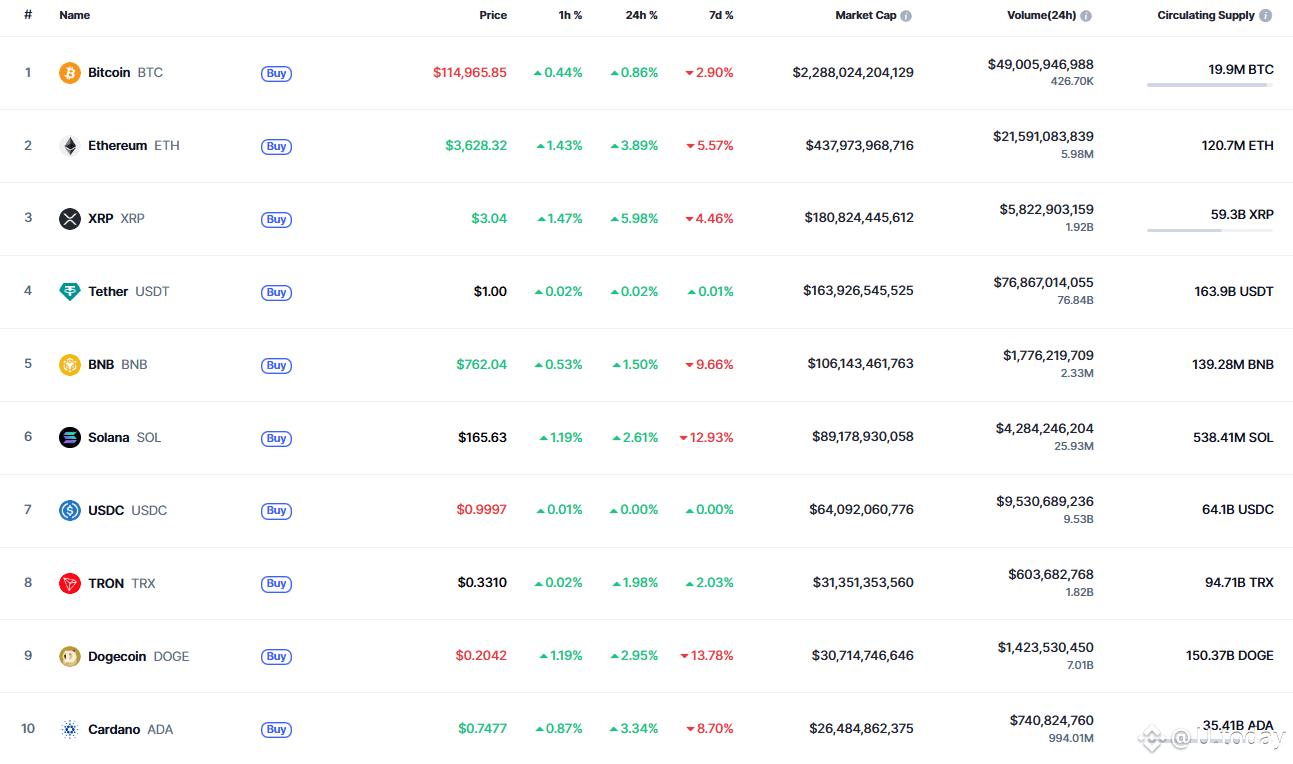Open the Bitcoin BTC name link

(125, 73)
